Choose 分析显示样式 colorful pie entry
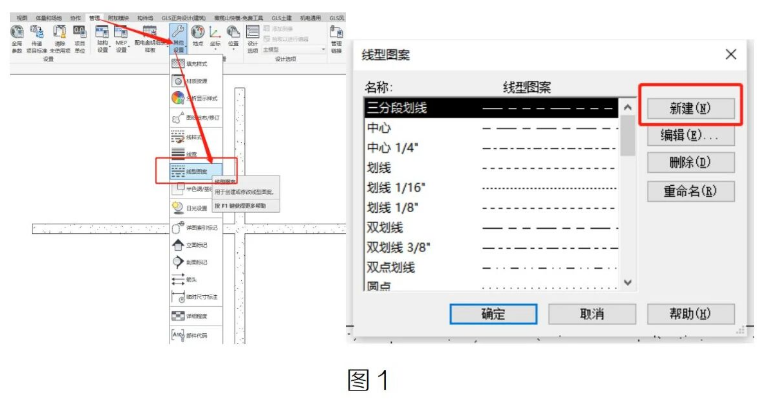Image resolution: width=757 pixels, height=409 pixels. [x=196, y=98]
